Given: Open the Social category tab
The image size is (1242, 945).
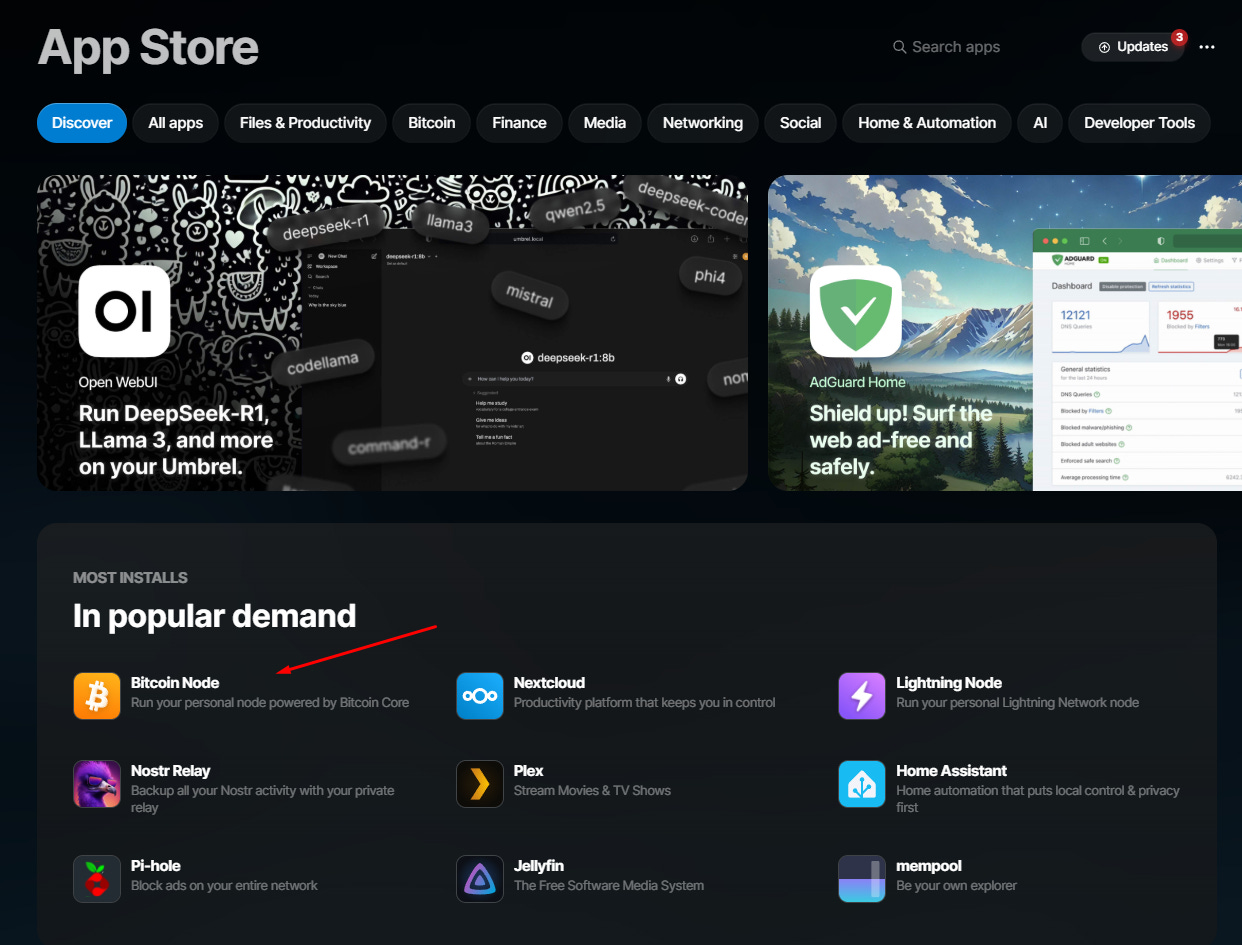Looking at the screenshot, I should pyautogui.click(x=800, y=123).
